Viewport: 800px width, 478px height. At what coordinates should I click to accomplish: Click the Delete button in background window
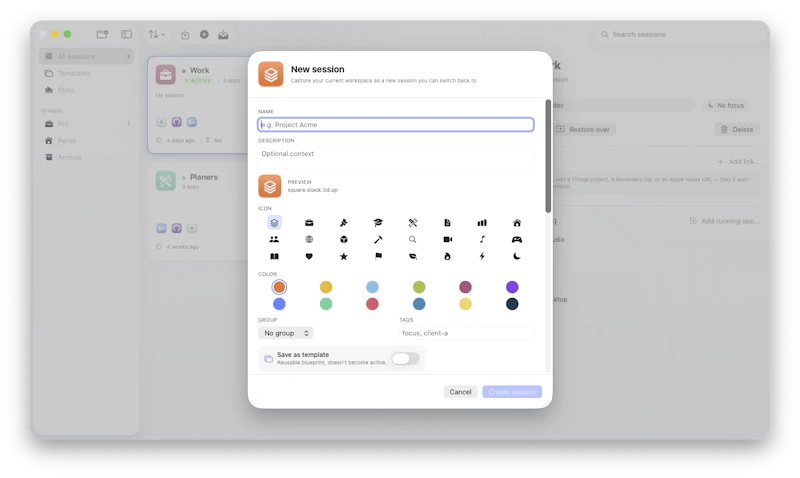(x=737, y=129)
